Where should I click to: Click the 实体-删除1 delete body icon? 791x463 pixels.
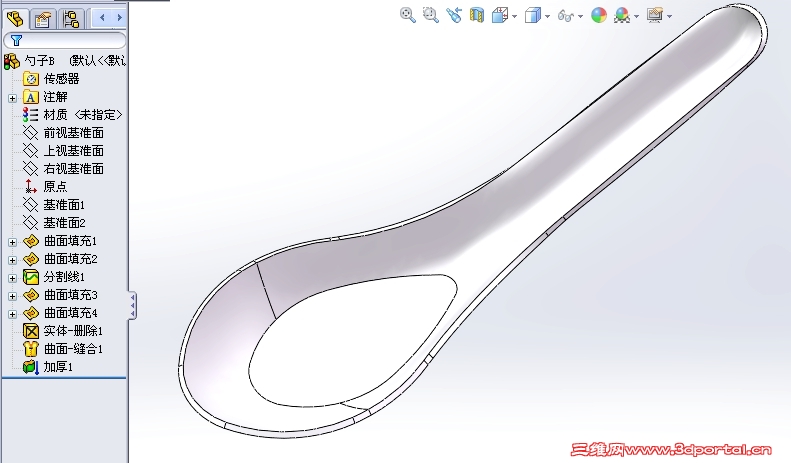pos(31,331)
